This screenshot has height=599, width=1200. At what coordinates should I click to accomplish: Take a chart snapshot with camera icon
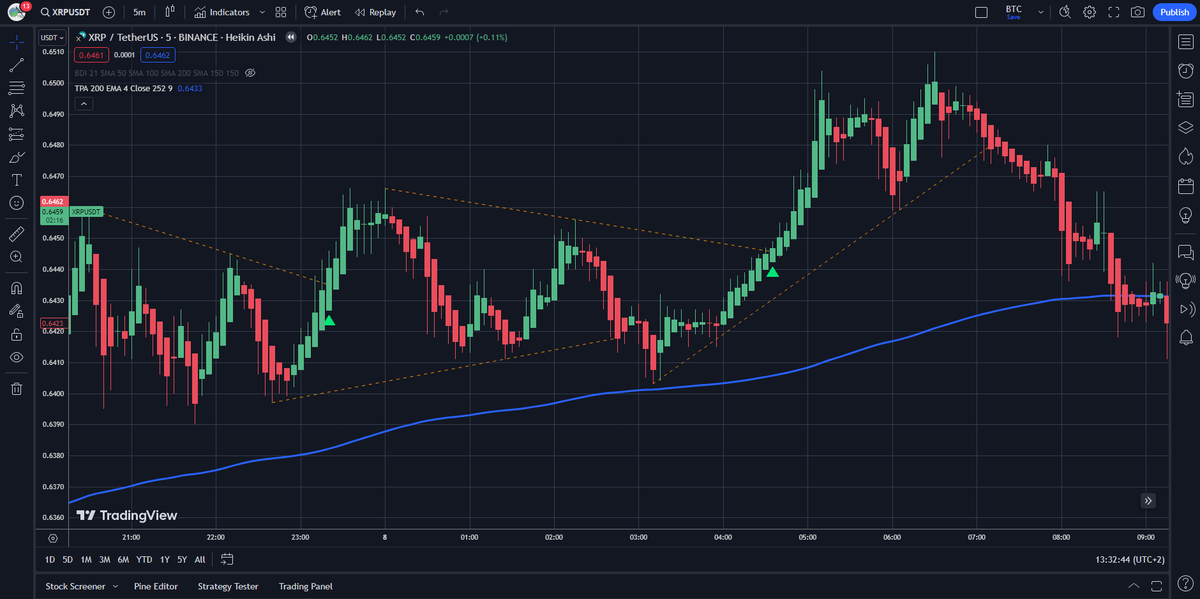tap(1138, 12)
